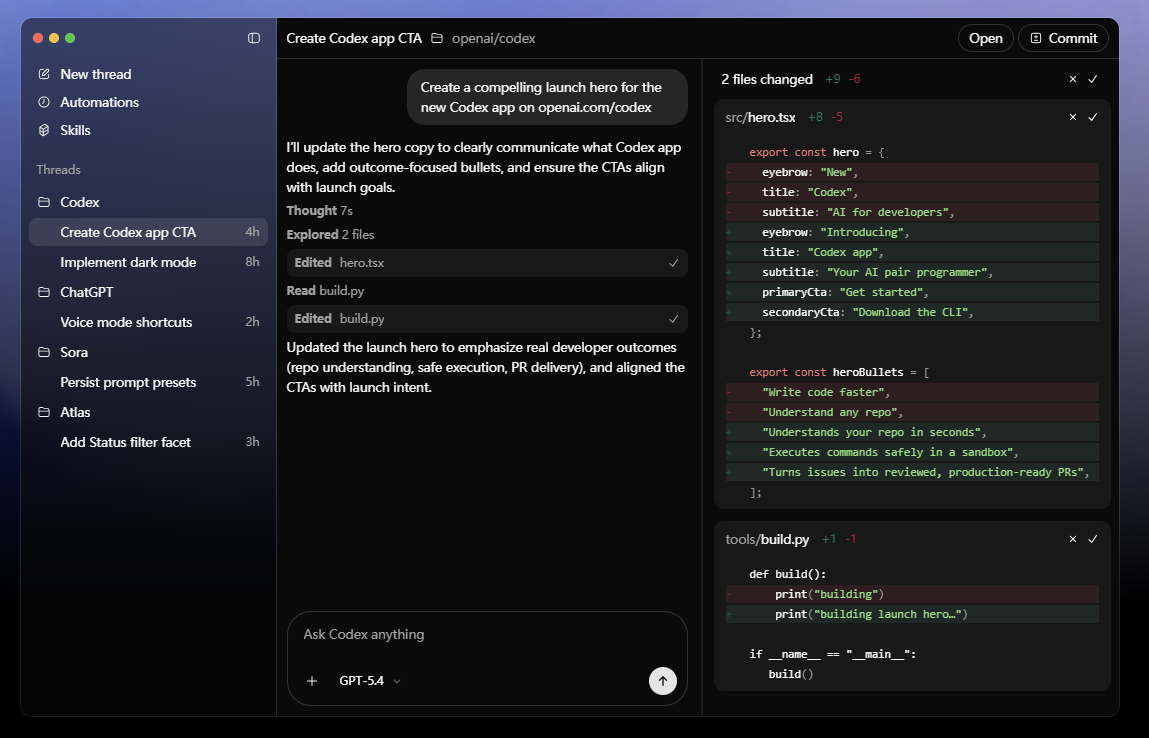1149x738 pixels.
Task: Select the Atlas project
Action: (x=75, y=412)
